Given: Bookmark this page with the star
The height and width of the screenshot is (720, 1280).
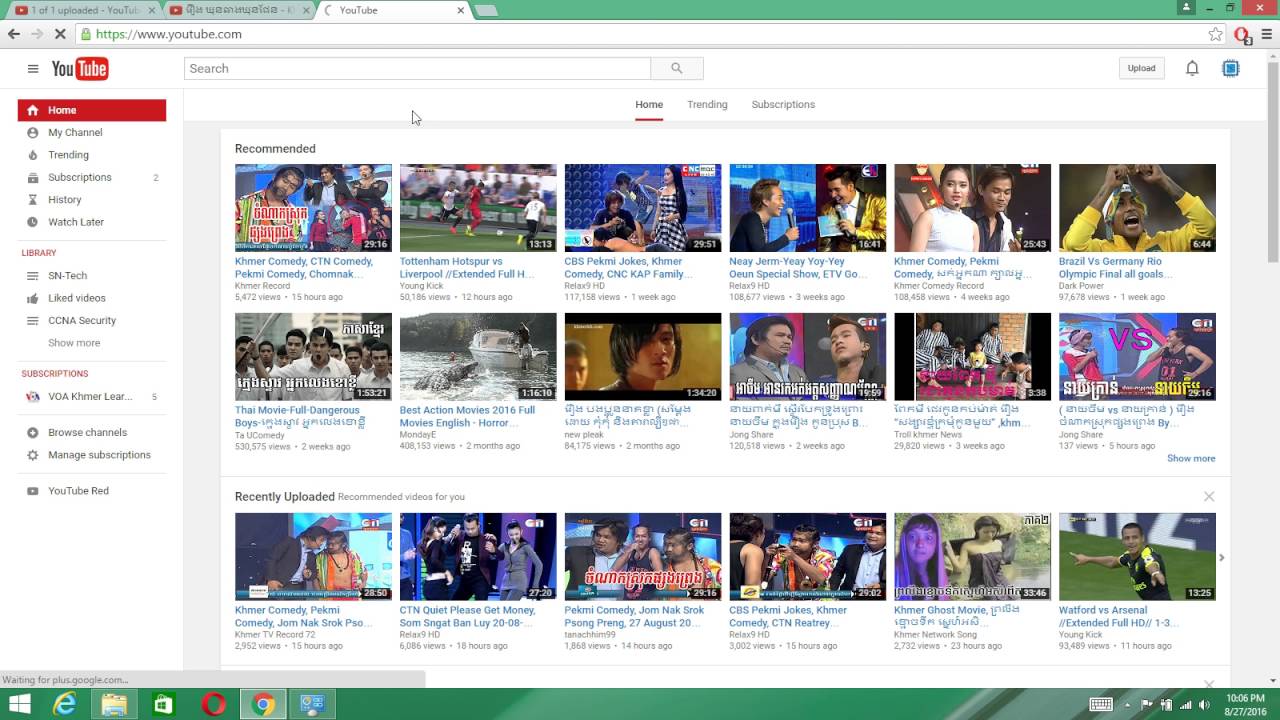Looking at the screenshot, I should point(1215,34).
